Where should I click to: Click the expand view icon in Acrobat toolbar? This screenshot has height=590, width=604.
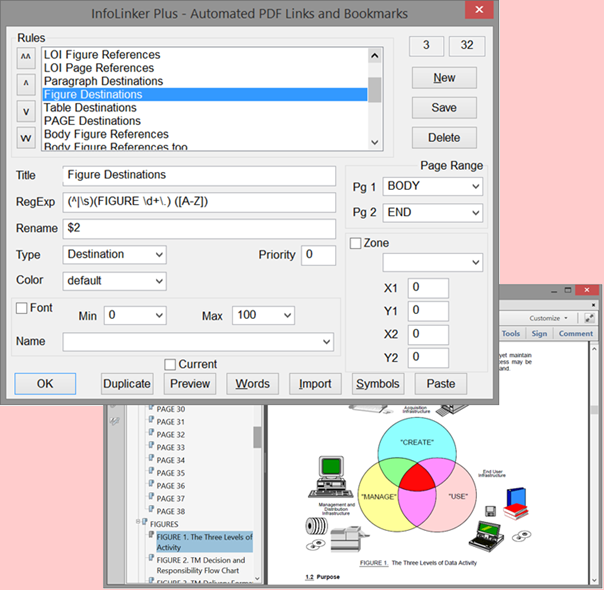(x=589, y=318)
